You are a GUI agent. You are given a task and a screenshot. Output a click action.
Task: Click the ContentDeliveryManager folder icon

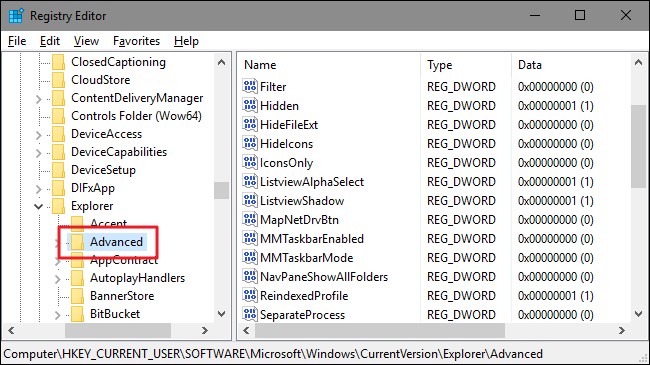pyautogui.click(x=58, y=98)
